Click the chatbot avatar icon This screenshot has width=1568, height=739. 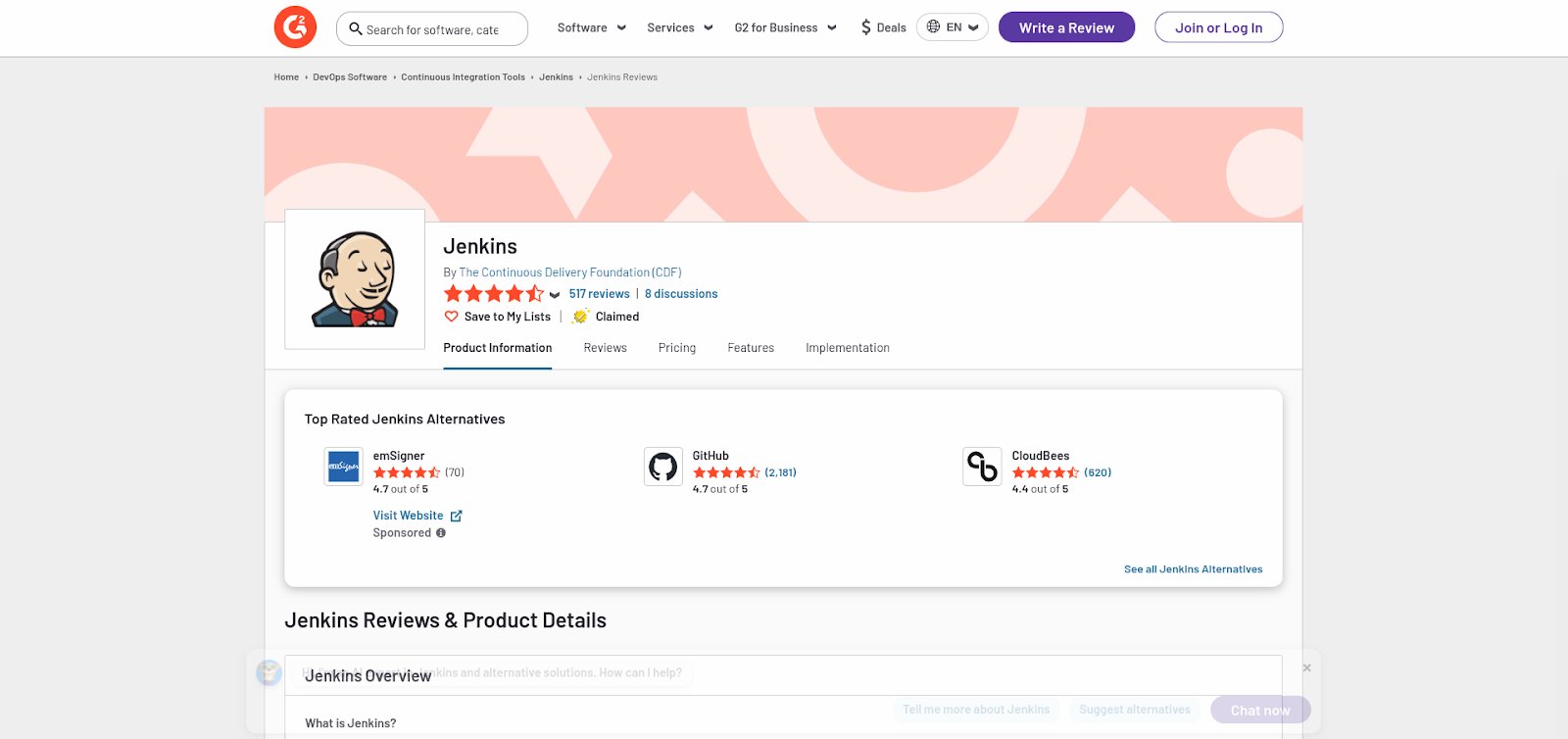269,672
